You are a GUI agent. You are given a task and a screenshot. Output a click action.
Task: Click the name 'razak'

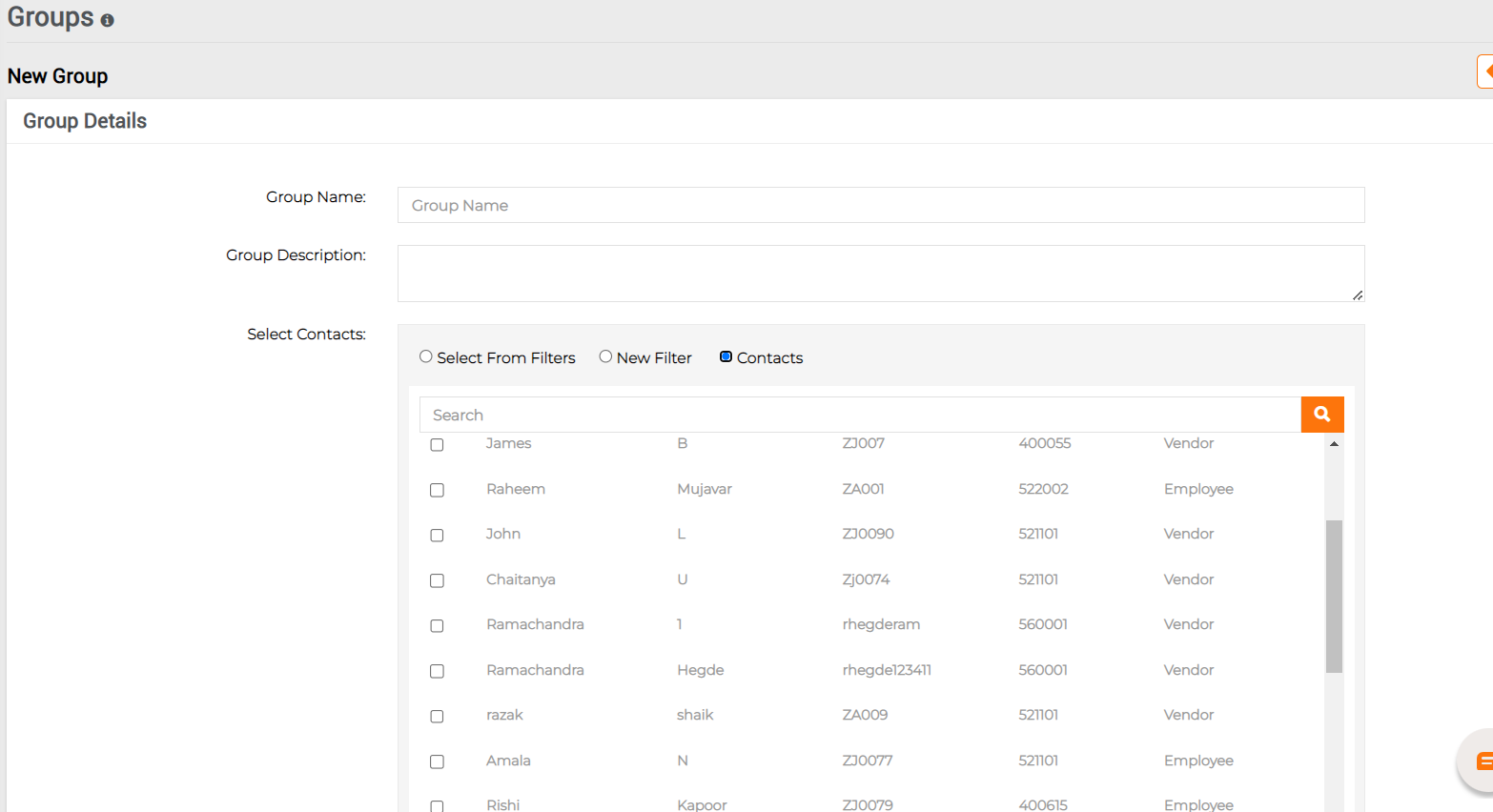point(504,715)
